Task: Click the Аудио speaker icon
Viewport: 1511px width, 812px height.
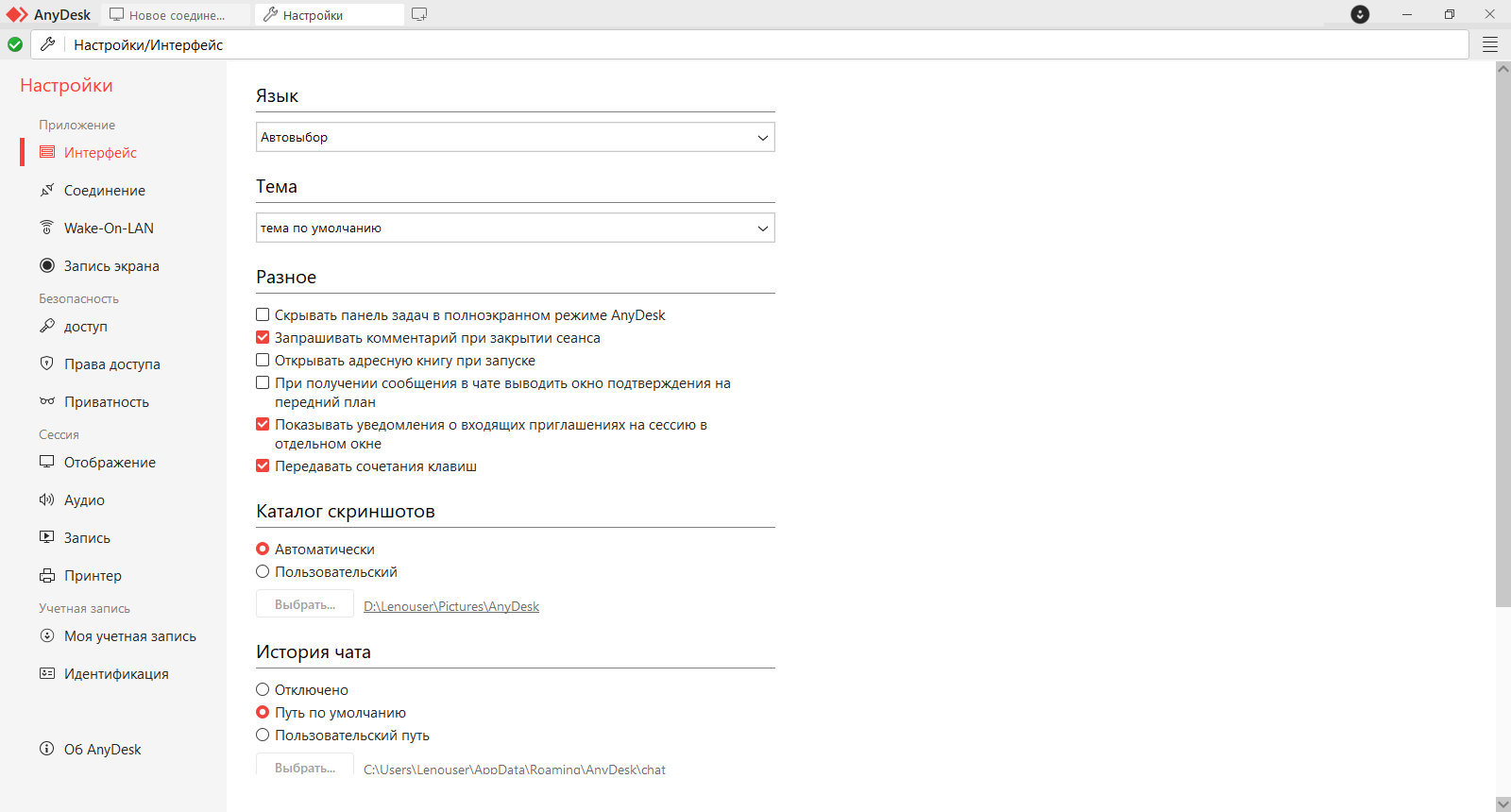Action: point(47,499)
